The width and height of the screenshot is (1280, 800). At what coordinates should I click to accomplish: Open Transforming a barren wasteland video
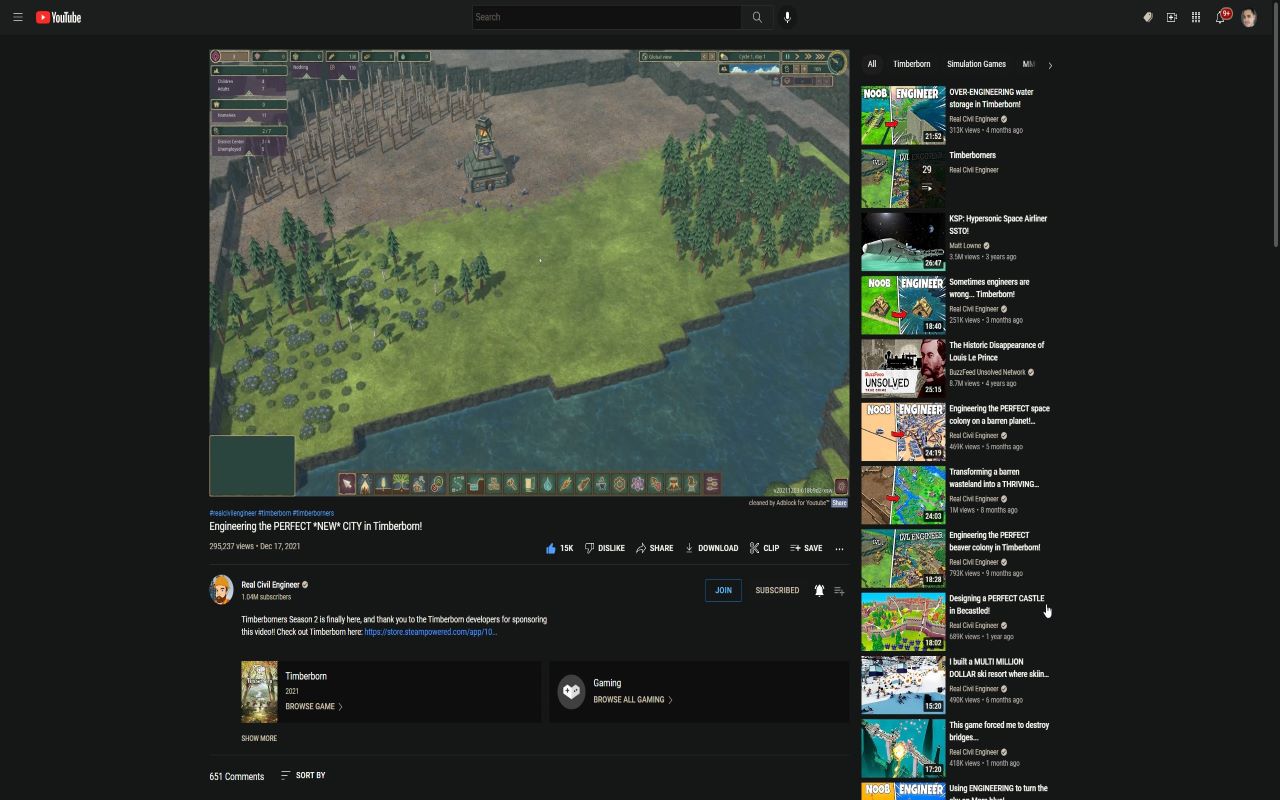(x=903, y=495)
